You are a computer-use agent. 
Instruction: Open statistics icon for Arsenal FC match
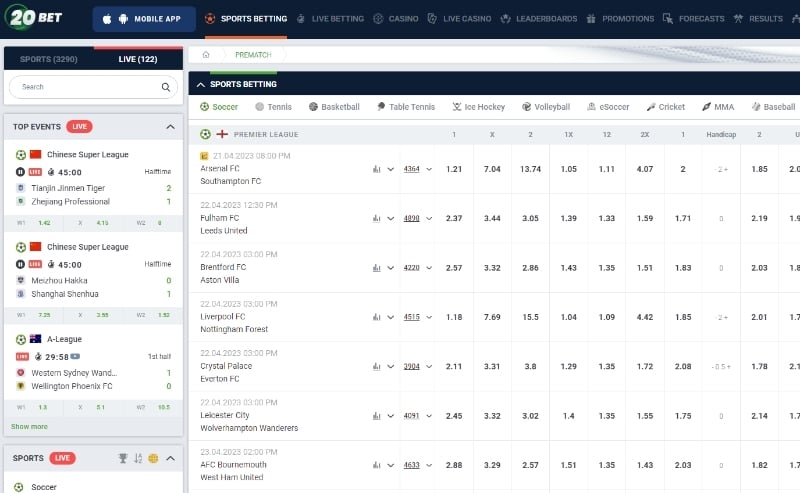tap(377, 169)
